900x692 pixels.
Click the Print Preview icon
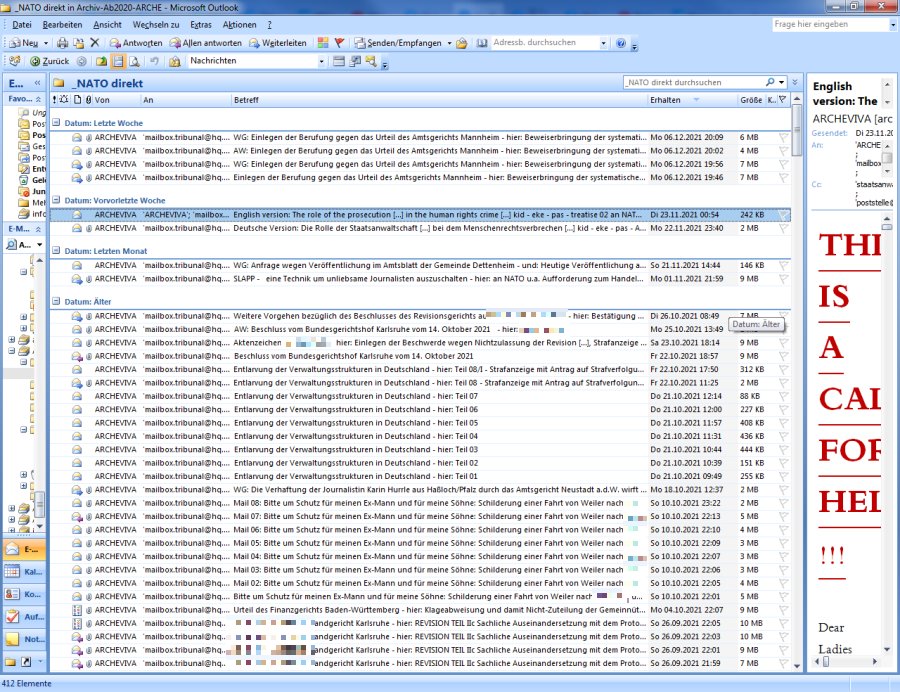pos(134,61)
